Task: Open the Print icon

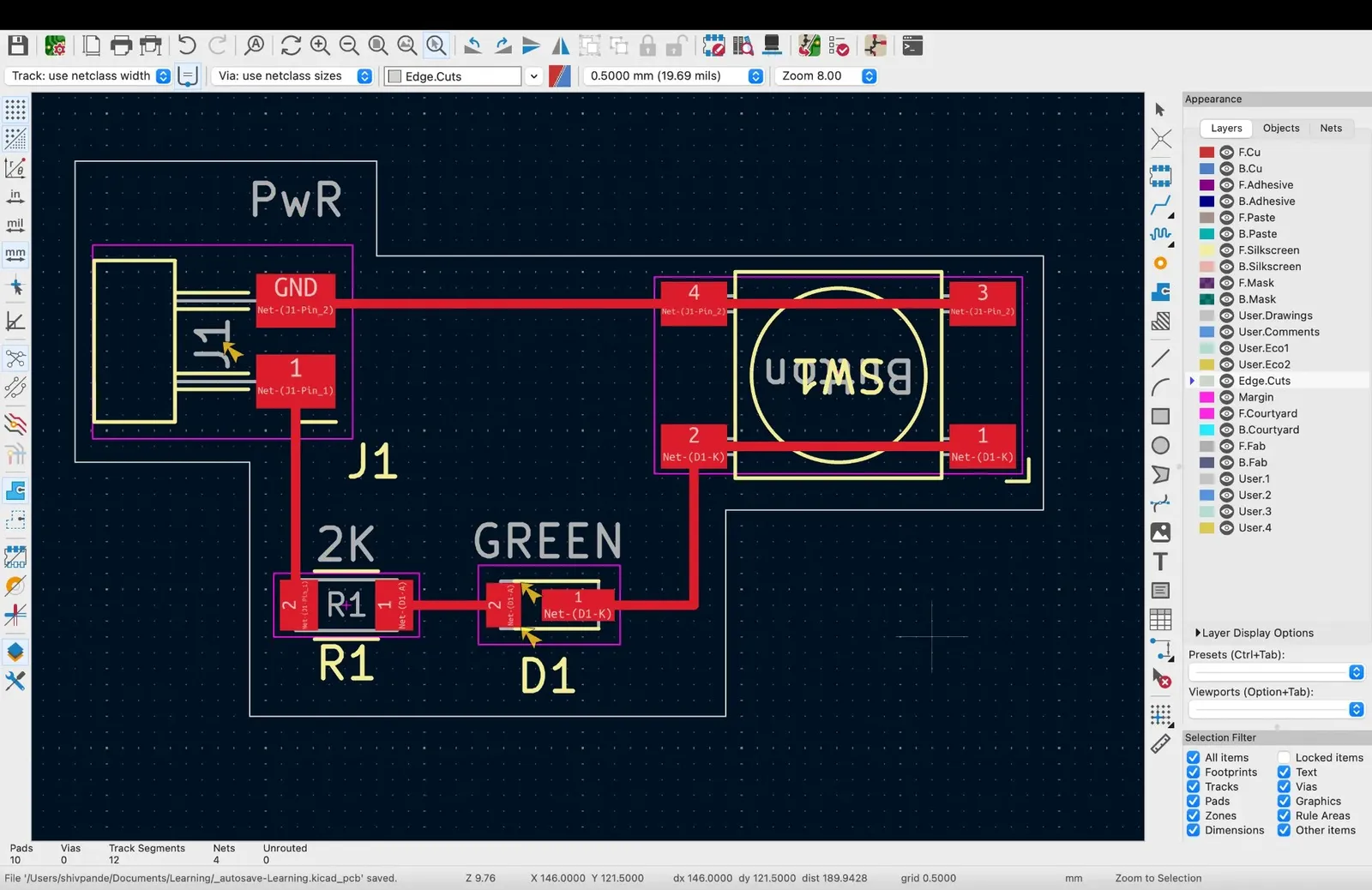Action: (121, 45)
